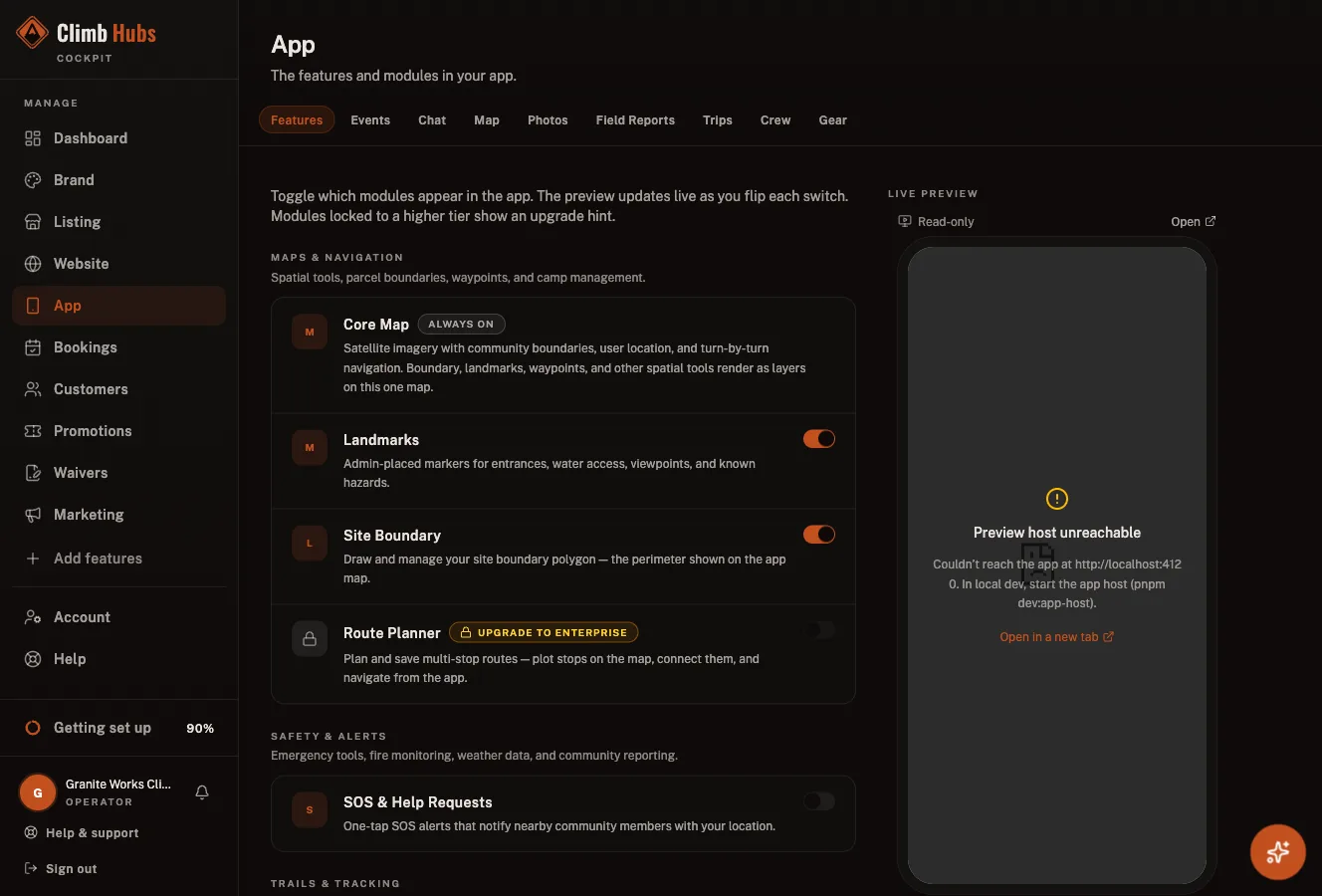Image resolution: width=1322 pixels, height=896 pixels.
Task: Click the Waivers document icon
Action: click(x=33, y=473)
